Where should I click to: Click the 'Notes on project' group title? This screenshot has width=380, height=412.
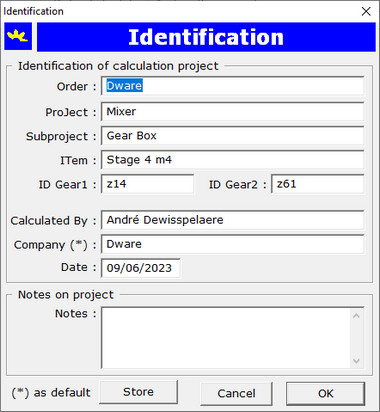point(66,295)
